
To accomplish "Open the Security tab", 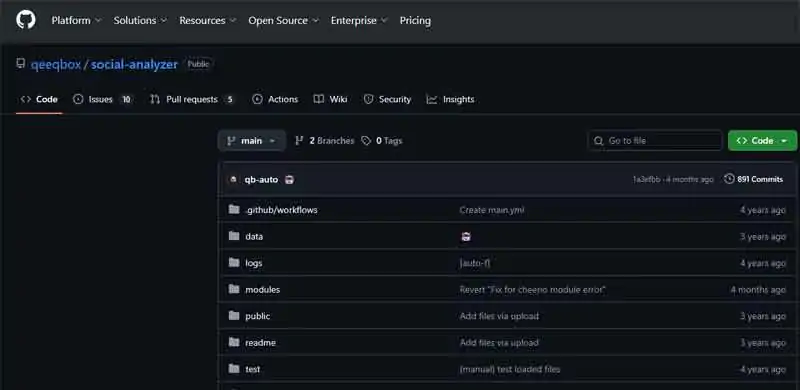I will click(387, 100).
